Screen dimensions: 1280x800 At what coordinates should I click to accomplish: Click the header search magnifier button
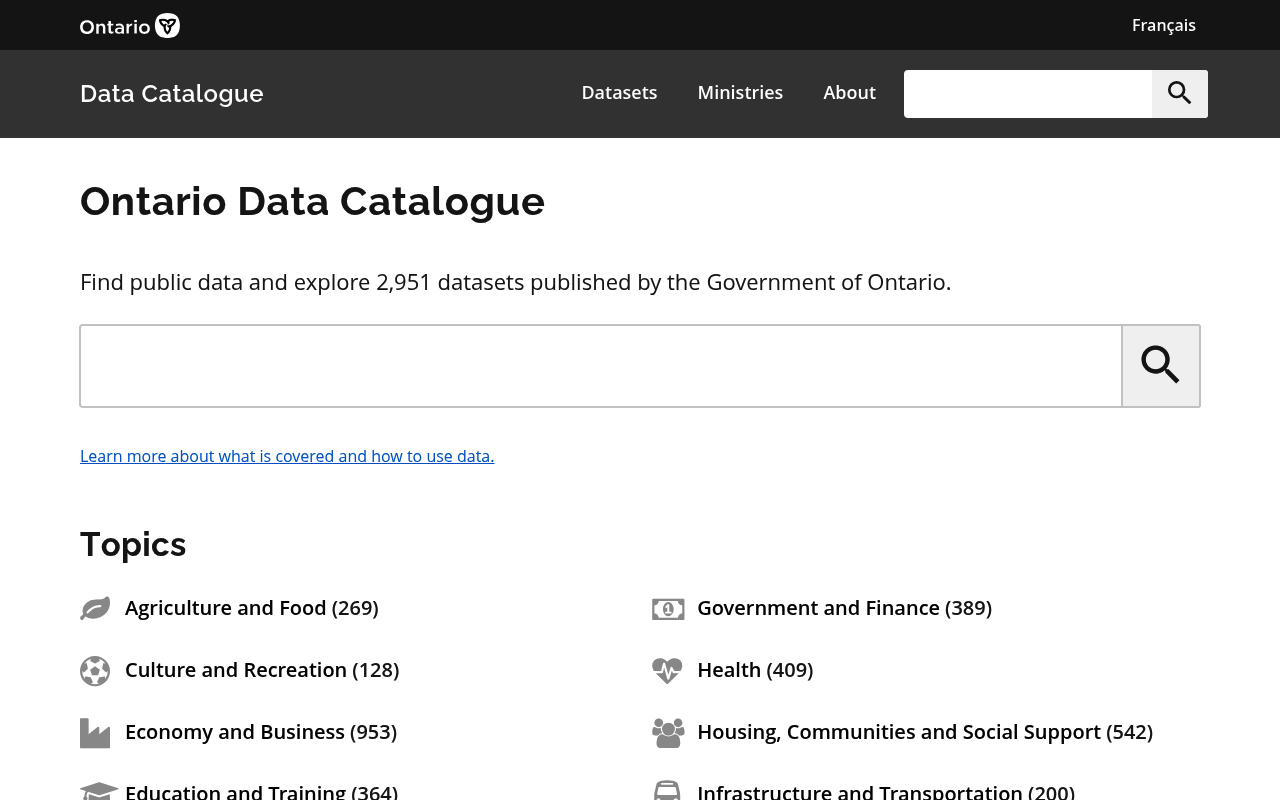1180,94
